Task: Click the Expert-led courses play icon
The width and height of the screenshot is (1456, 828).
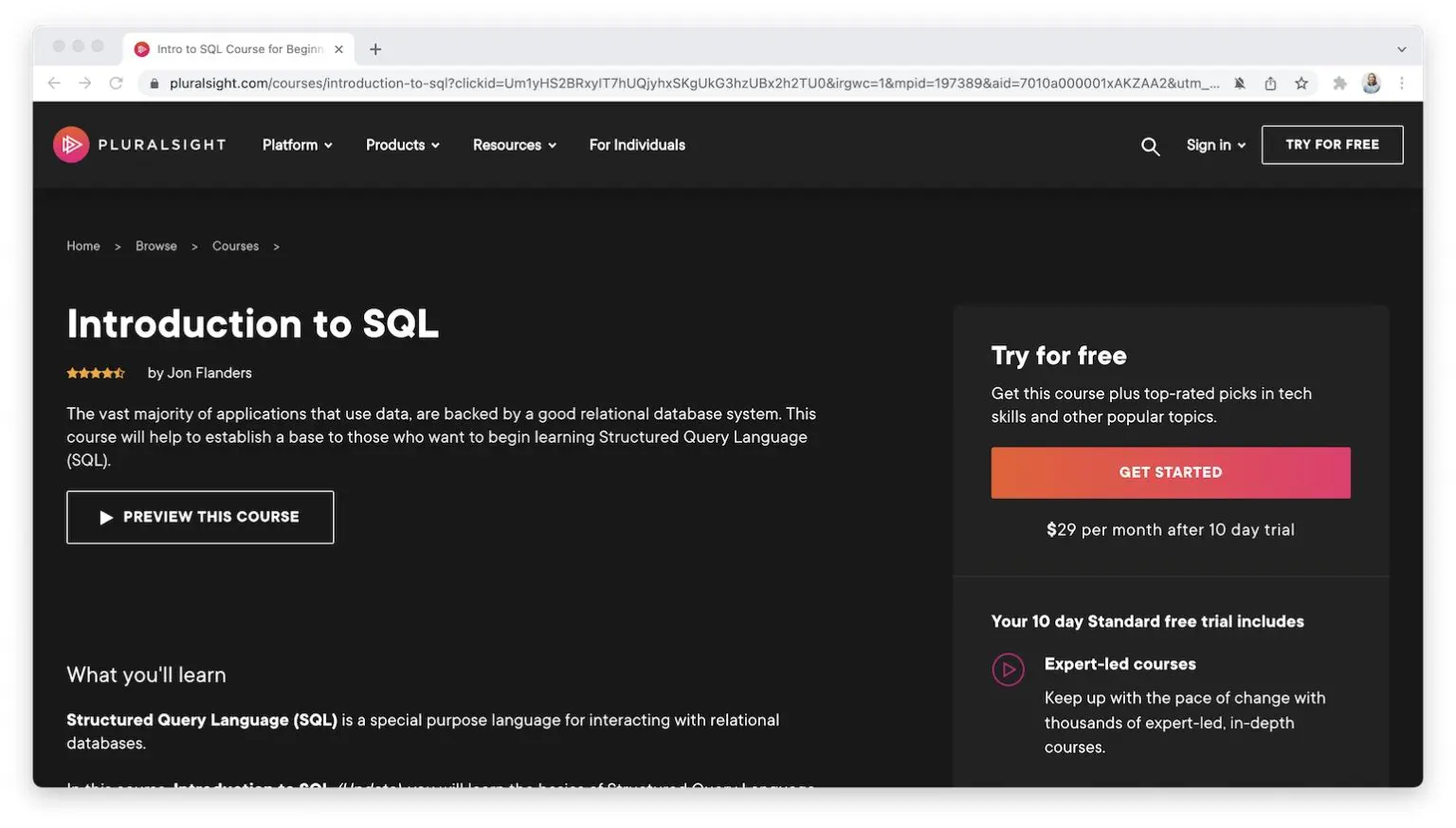Action: pyautogui.click(x=1008, y=669)
